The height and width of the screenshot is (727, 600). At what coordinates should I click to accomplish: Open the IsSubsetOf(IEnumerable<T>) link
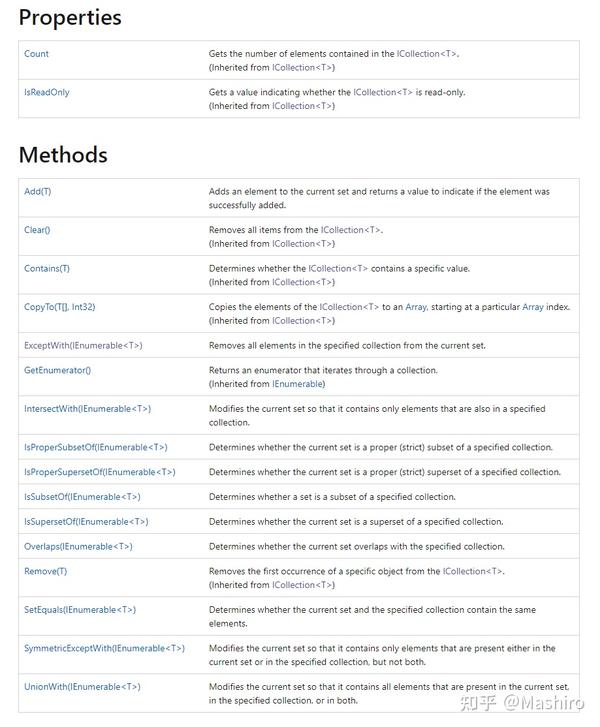(82, 497)
